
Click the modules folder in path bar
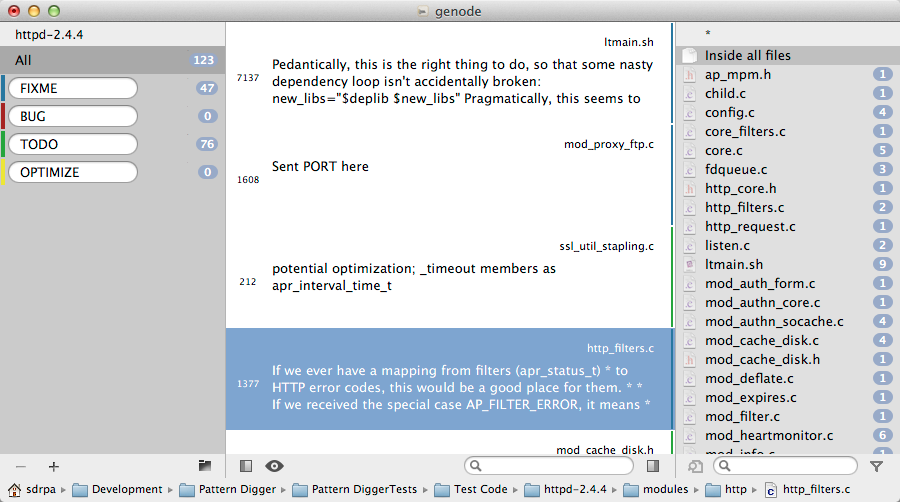point(655,489)
